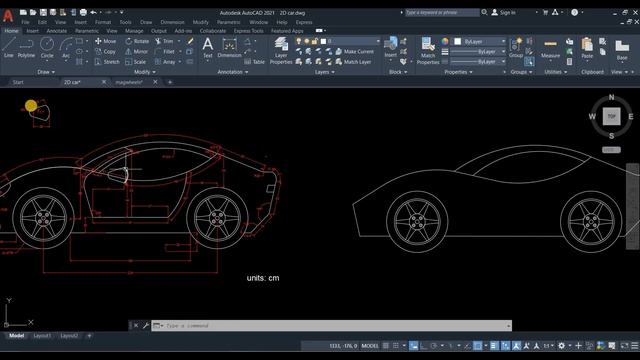
Task: Click the Erase tool icon
Action: 190,41
